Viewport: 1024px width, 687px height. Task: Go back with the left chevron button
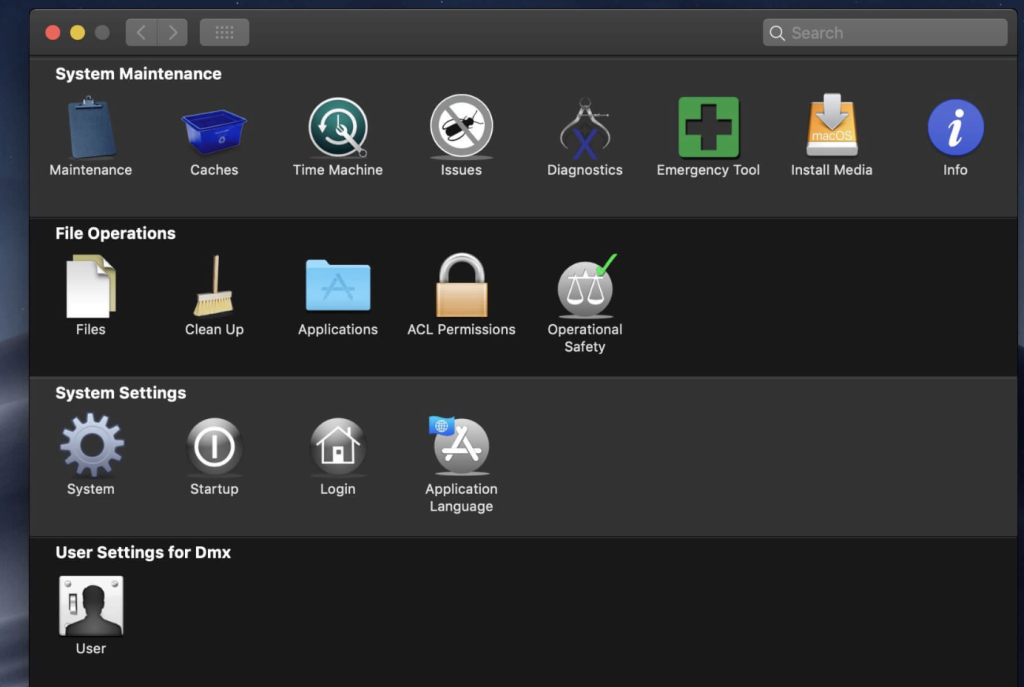coord(141,32)
